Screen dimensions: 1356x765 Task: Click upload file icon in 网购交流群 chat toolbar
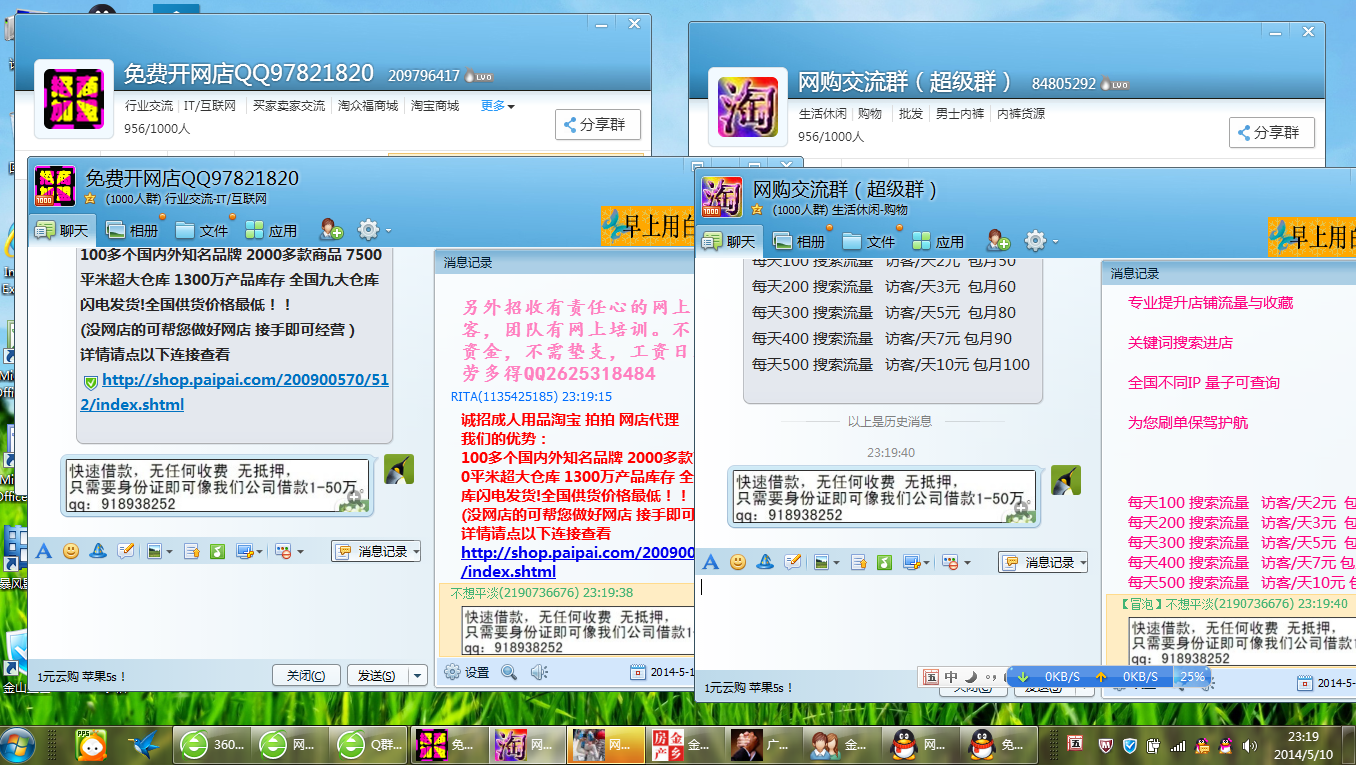(x=858, y=562)
